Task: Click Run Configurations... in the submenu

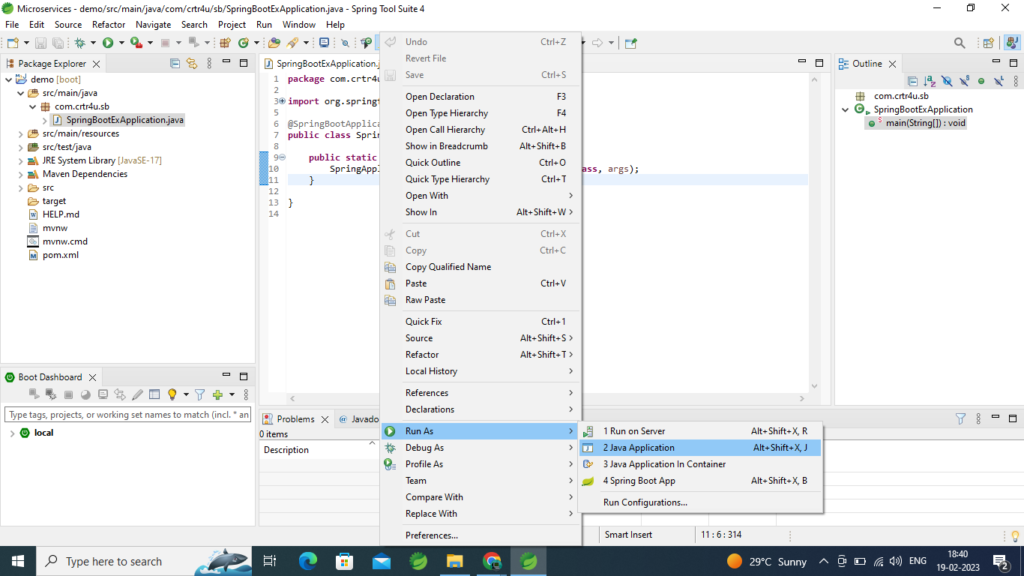Action: click(x=700, y=502)
